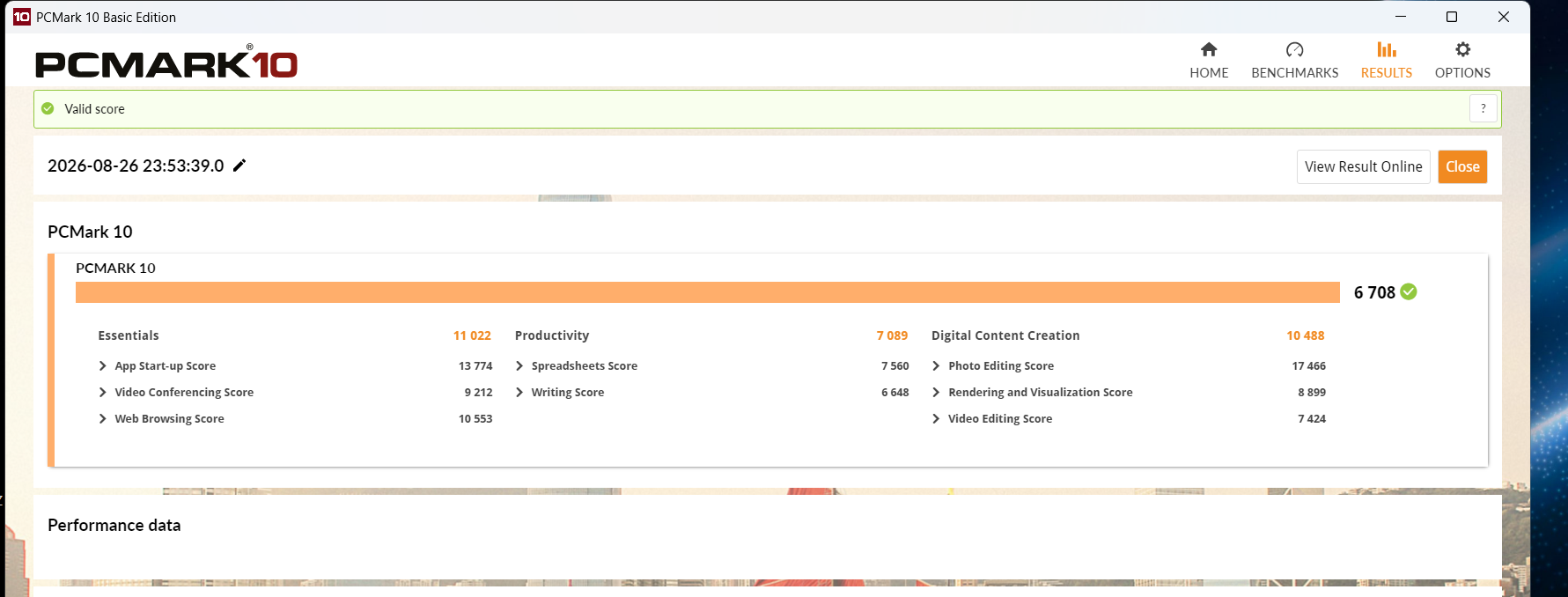The image size is (1568, 597).
Task: Switch to the OPTIONS tab label
Action: 1462,73
